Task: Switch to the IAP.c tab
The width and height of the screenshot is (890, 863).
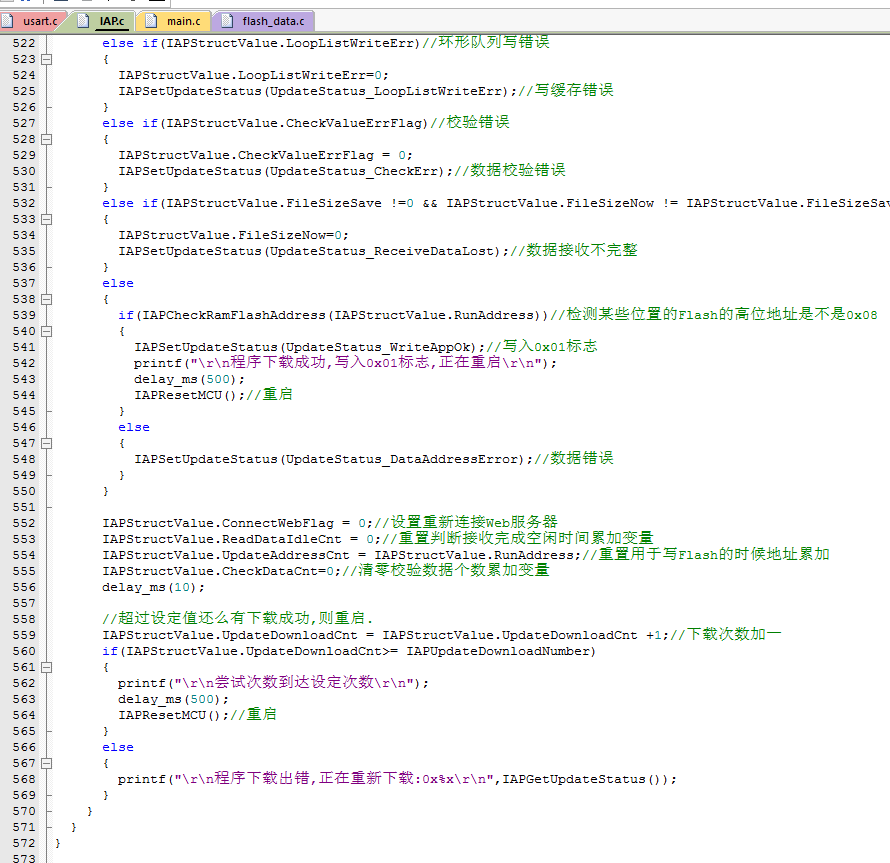Action: click(x=106, y=21)
